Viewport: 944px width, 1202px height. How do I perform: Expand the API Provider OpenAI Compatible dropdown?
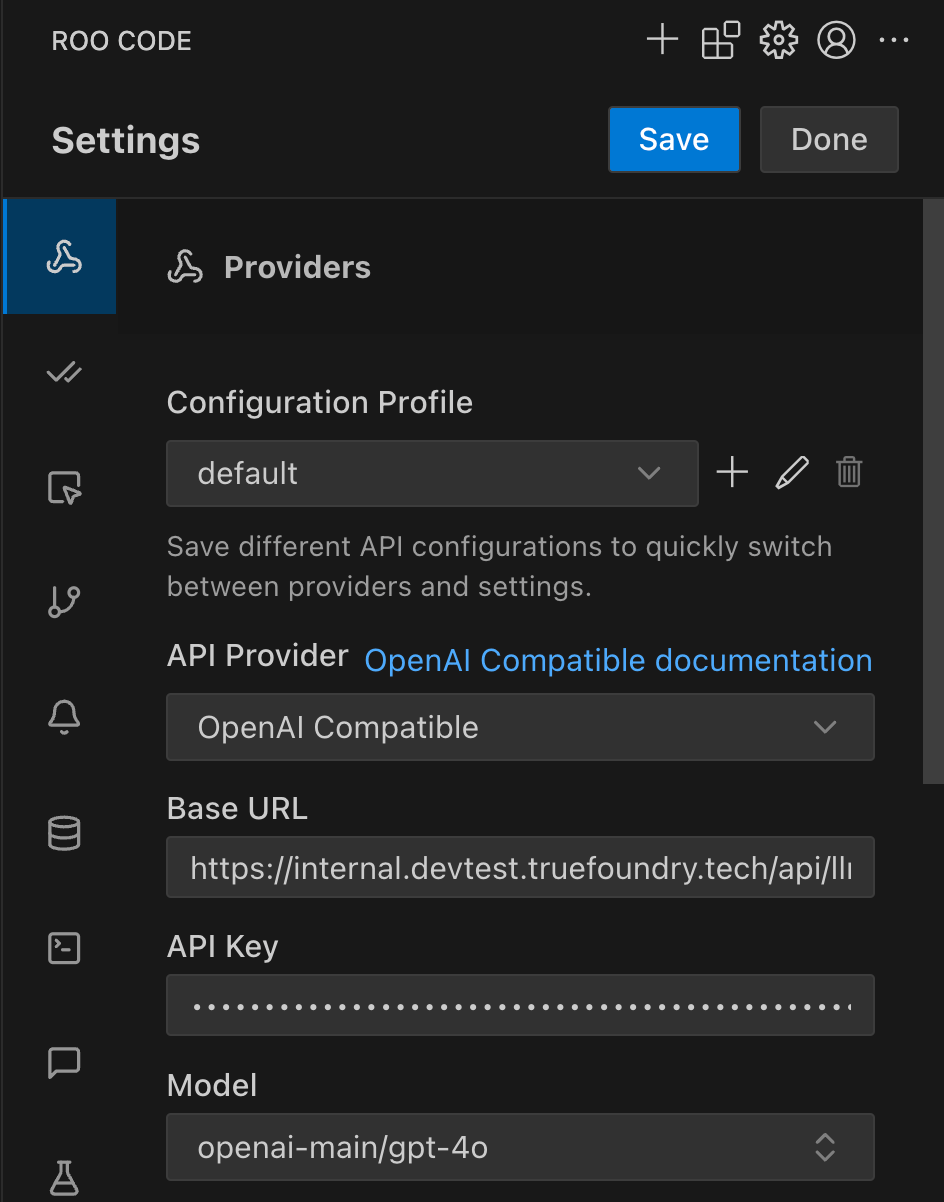[520, 727]
